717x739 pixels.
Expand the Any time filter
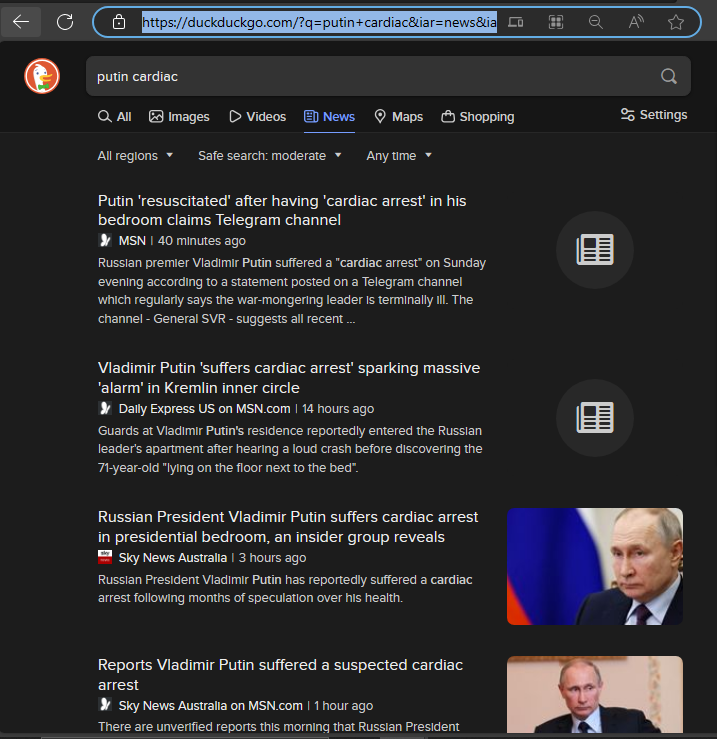click(x=399, y=156)
